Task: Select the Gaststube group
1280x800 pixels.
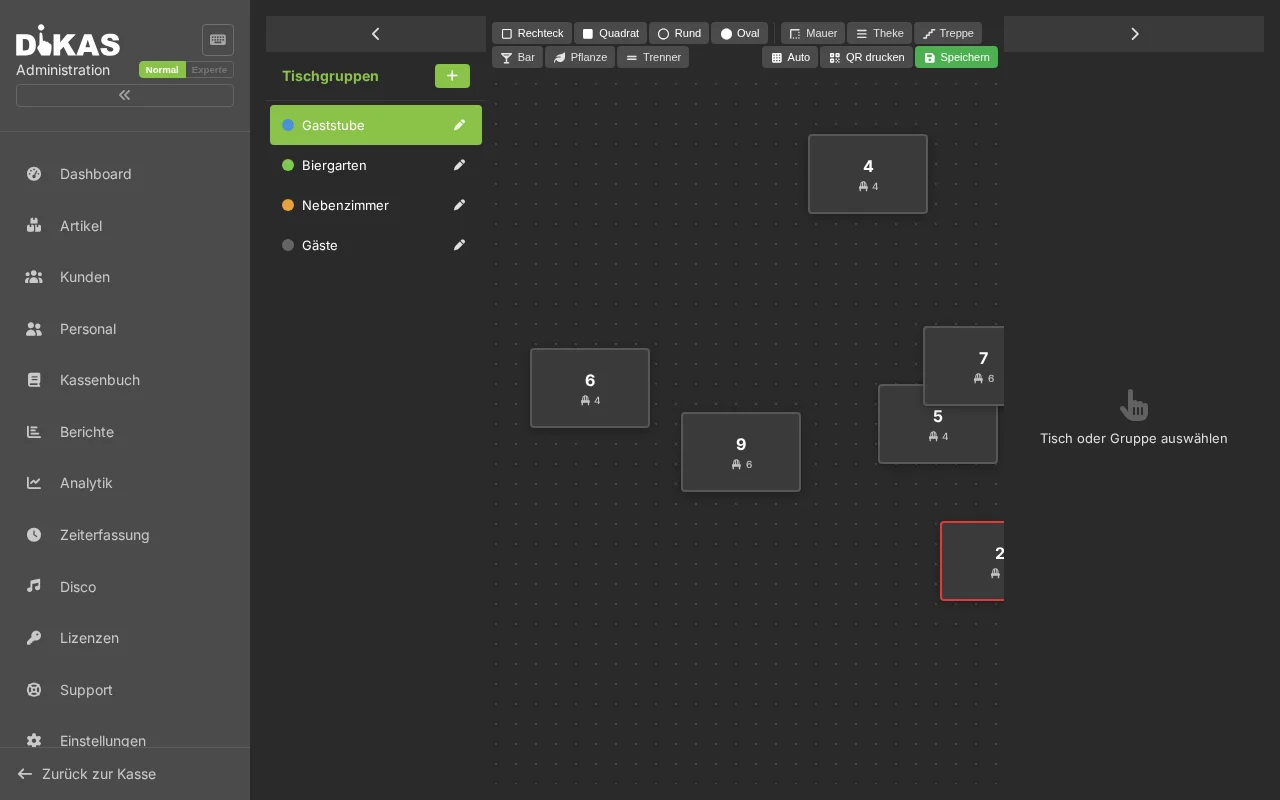Action: 376,125
